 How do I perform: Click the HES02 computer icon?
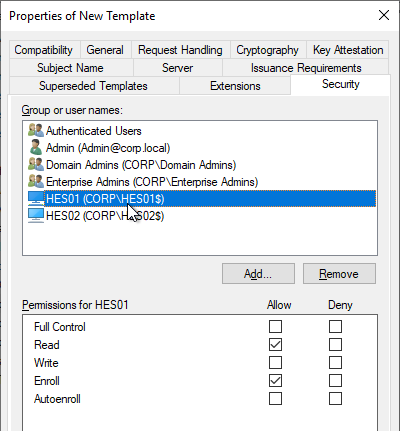click(36, 216)
